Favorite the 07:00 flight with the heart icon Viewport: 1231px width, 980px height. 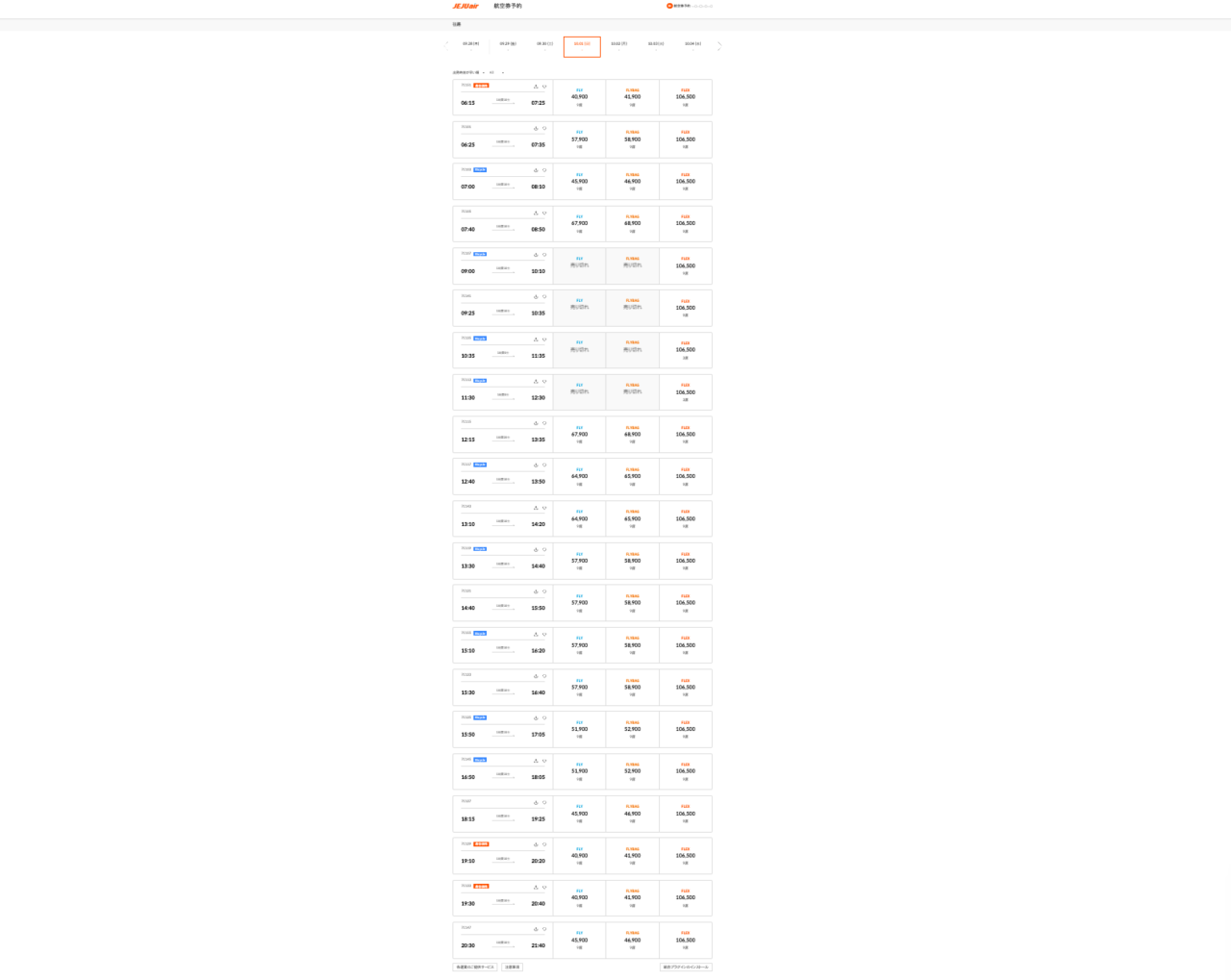tap(544, 170)
